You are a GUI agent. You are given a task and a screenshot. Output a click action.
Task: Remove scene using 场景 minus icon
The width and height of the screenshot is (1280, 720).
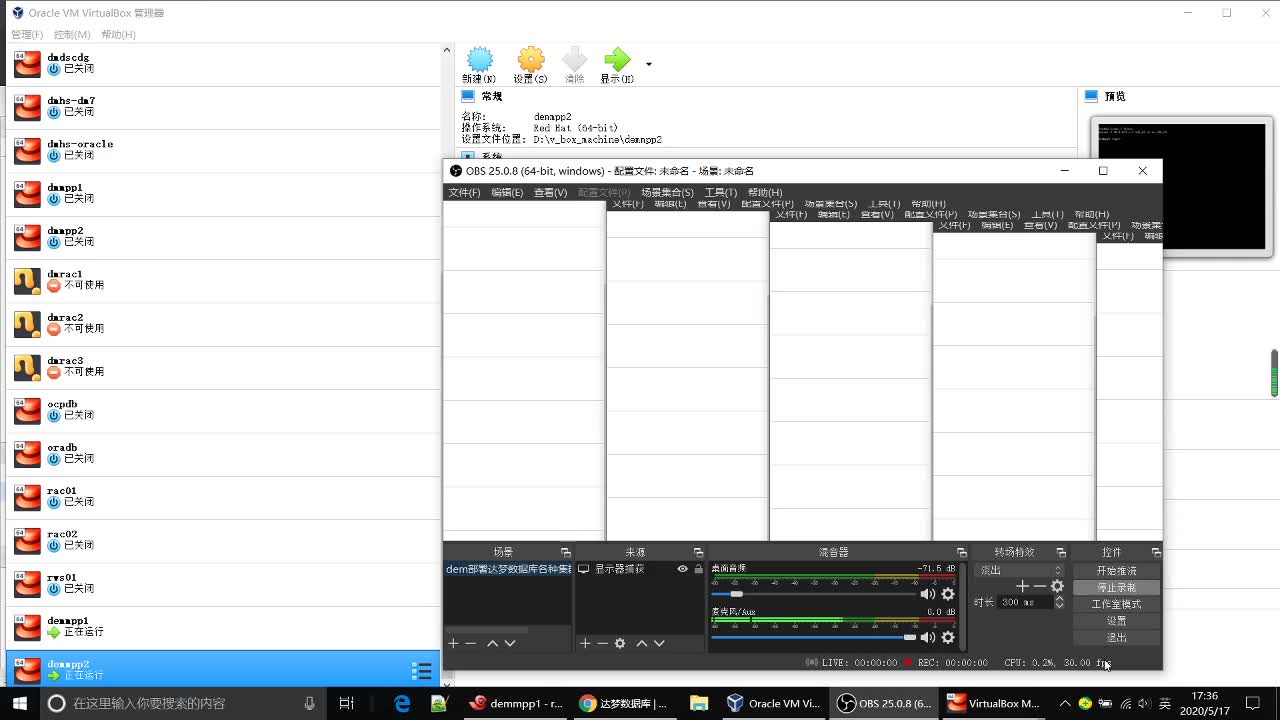coord(470,643)
